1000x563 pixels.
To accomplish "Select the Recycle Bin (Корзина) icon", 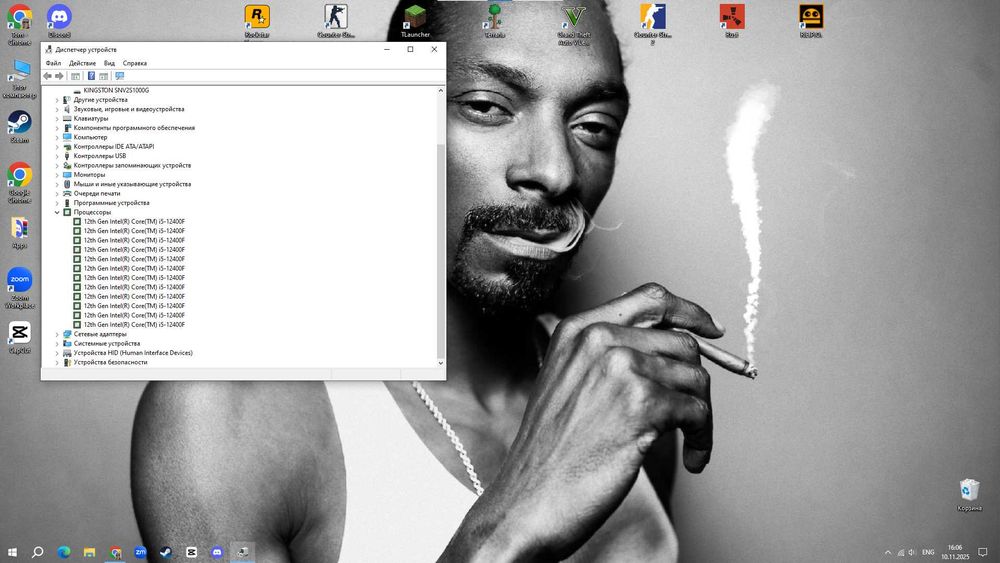I will (969, 495).
